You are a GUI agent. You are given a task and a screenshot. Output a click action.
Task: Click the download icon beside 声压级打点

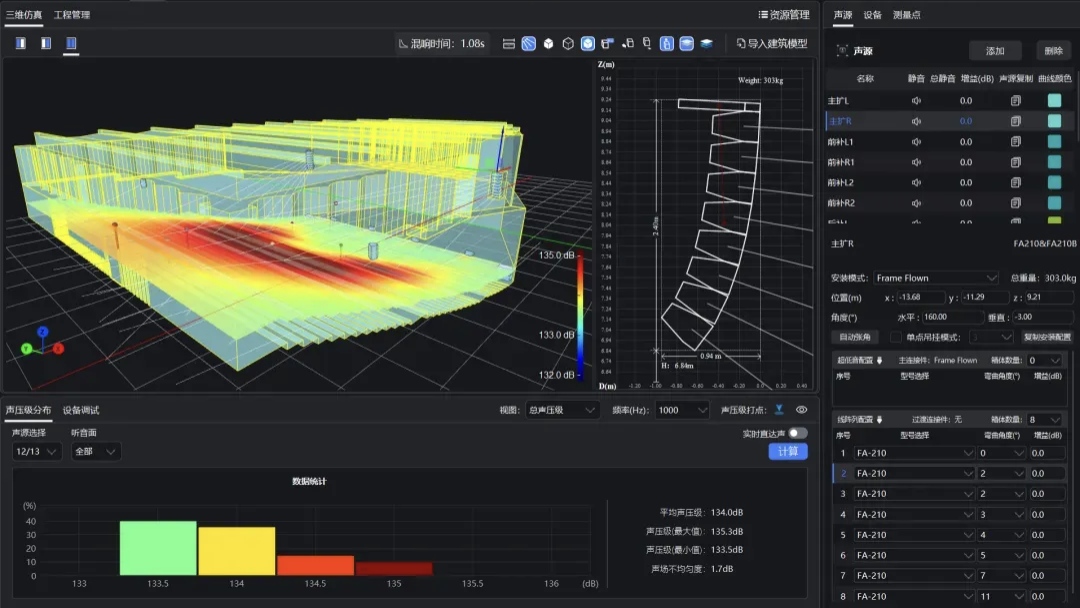pyautogui.click(x=779, y=409)
